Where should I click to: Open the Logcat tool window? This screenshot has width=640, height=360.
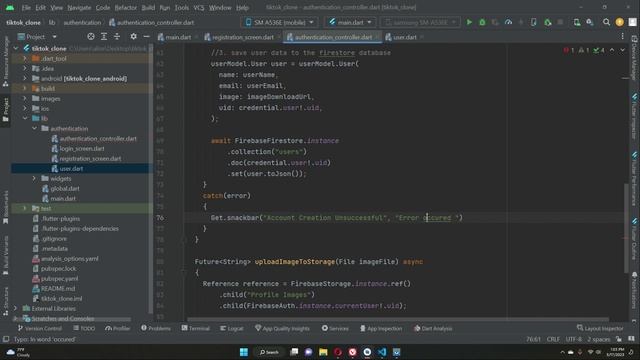point(232,328)
